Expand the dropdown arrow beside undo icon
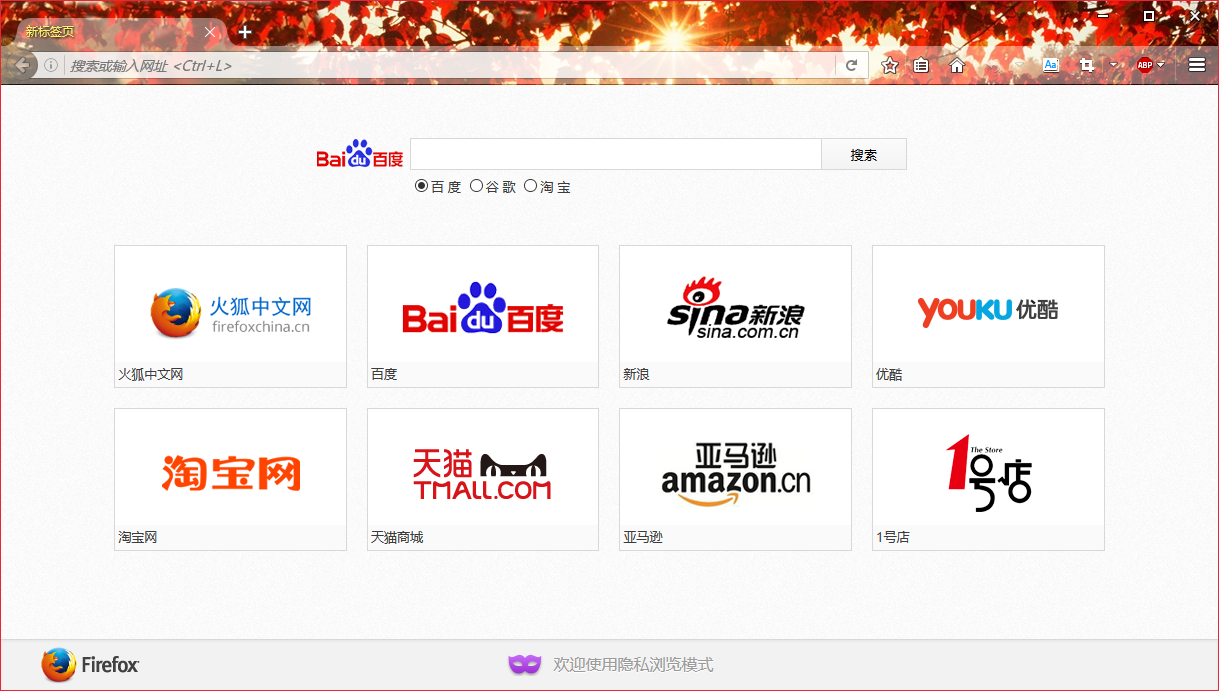 click(x=1020, y=66)
